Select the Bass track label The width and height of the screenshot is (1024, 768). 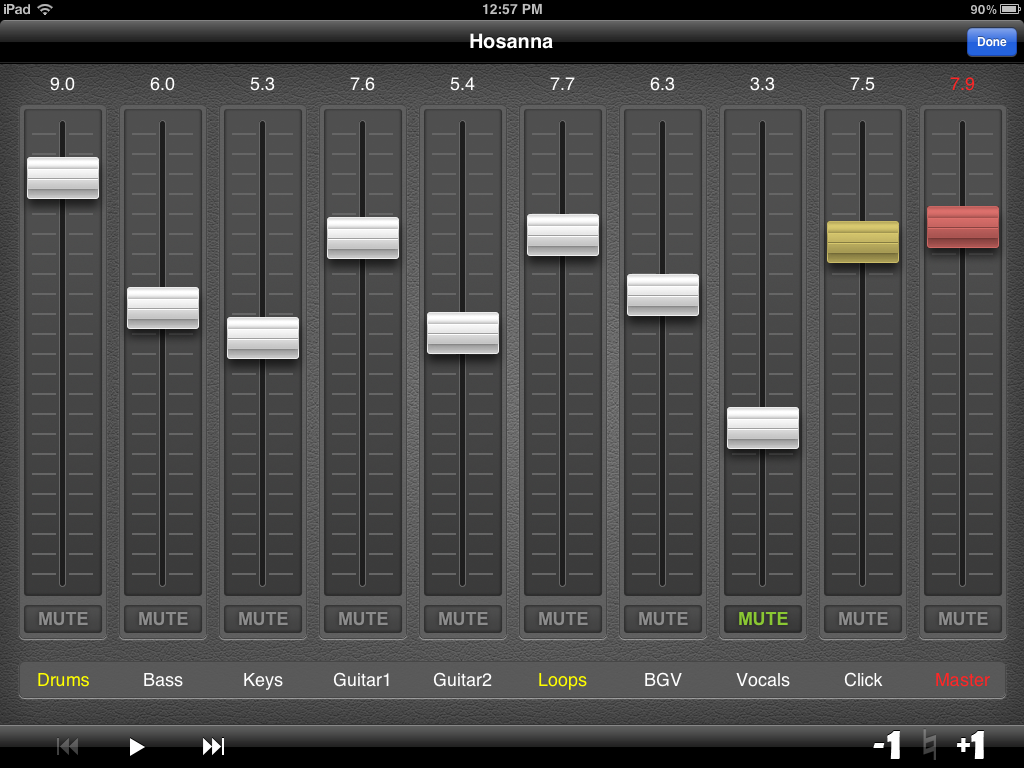[163, 680]
